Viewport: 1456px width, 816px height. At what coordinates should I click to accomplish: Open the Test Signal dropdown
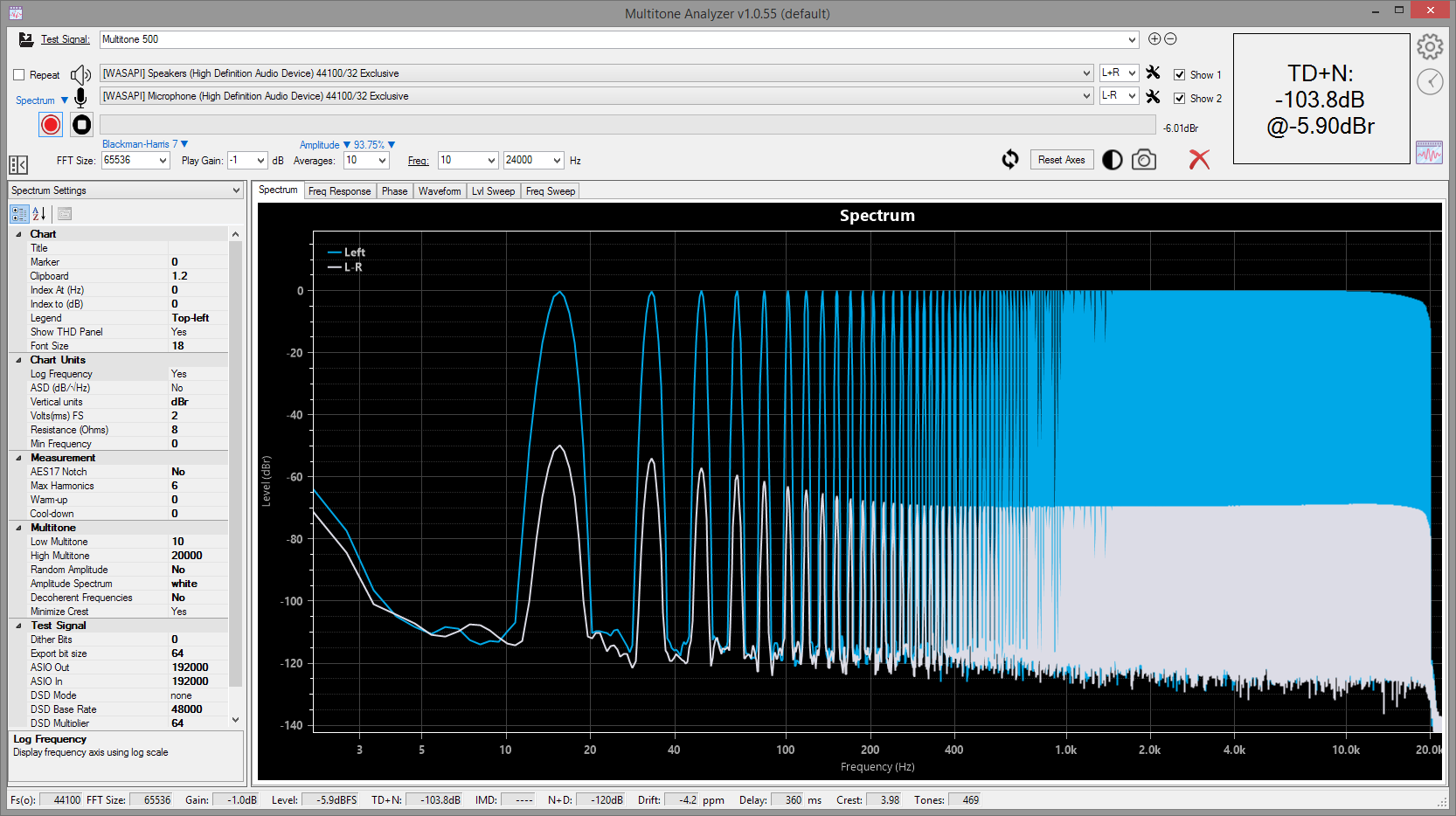(1132, 39)
